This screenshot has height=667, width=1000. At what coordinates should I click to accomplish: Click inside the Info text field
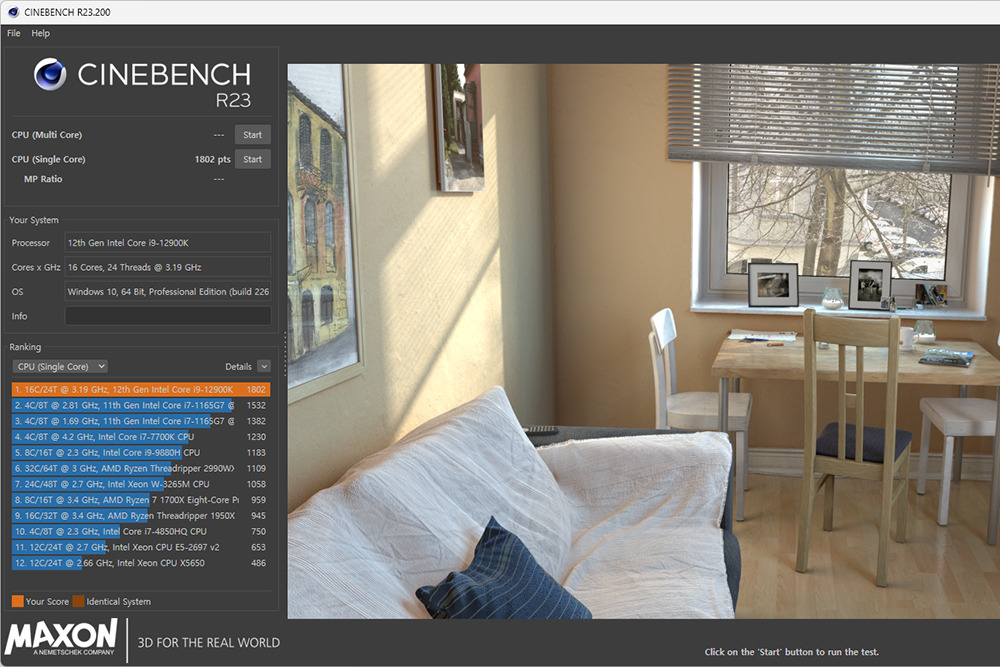click(x=168, y=315)
